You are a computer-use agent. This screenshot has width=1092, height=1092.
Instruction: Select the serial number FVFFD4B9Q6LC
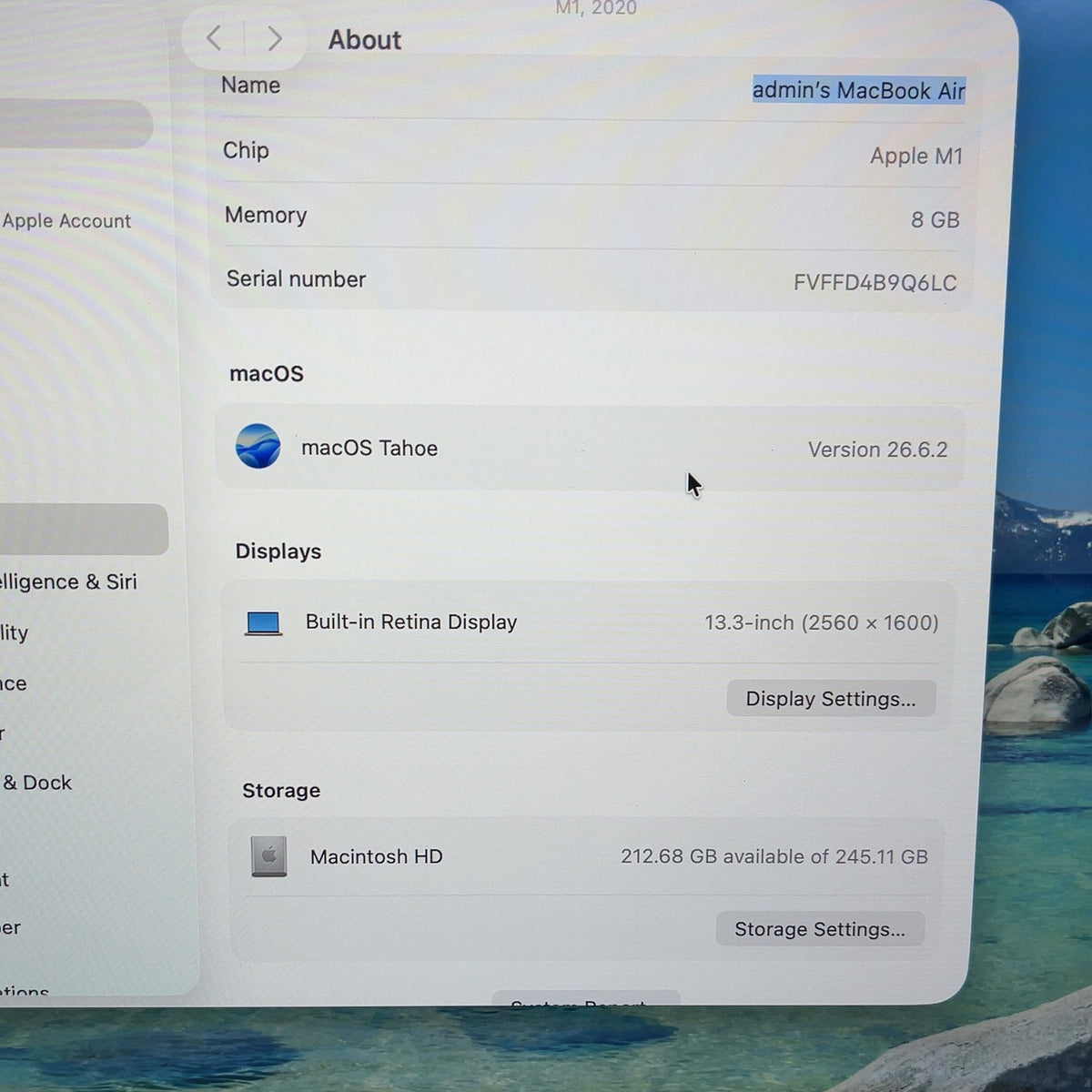tap(875, 283)
